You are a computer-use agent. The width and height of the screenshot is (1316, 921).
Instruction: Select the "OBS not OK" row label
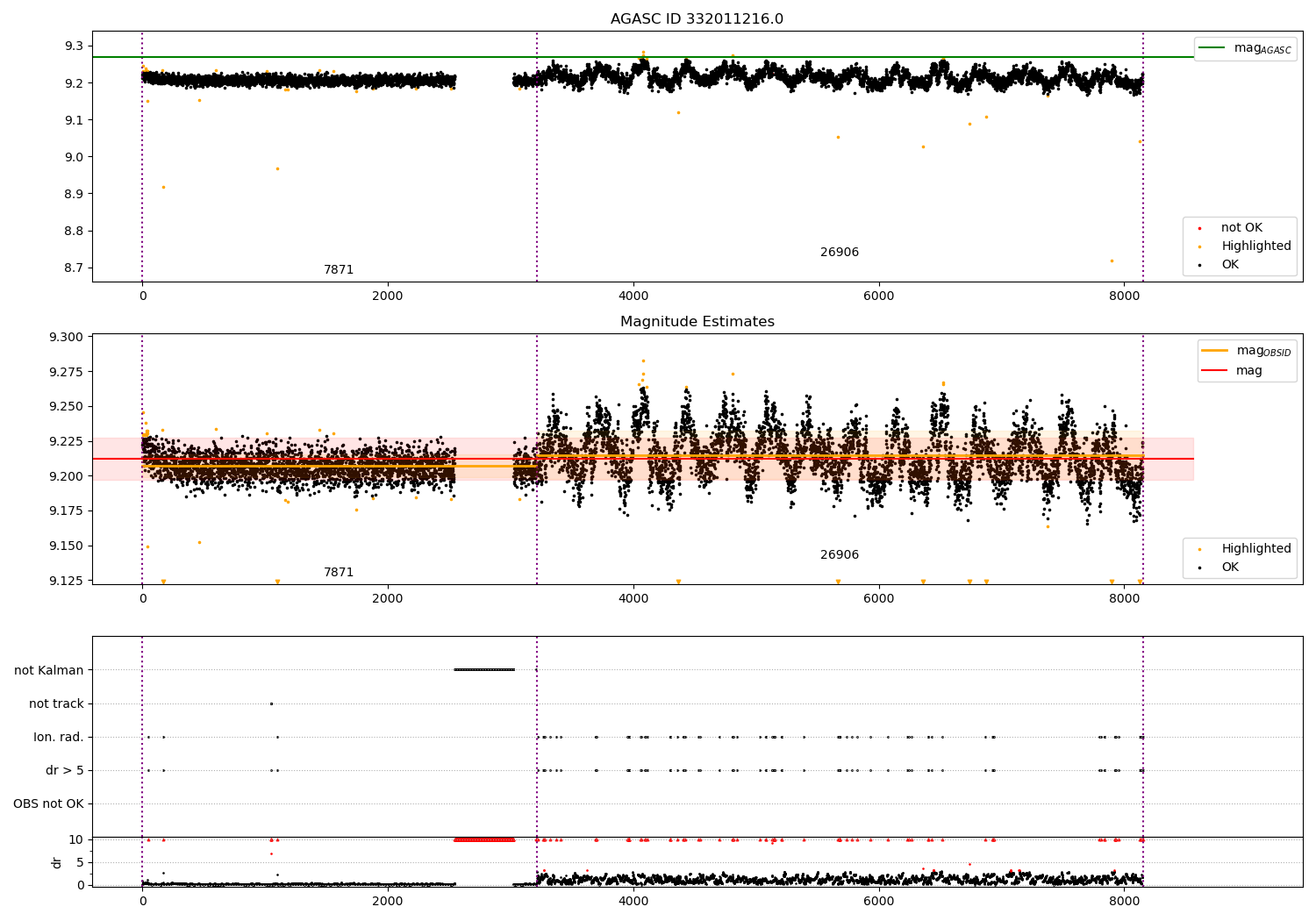48,803
